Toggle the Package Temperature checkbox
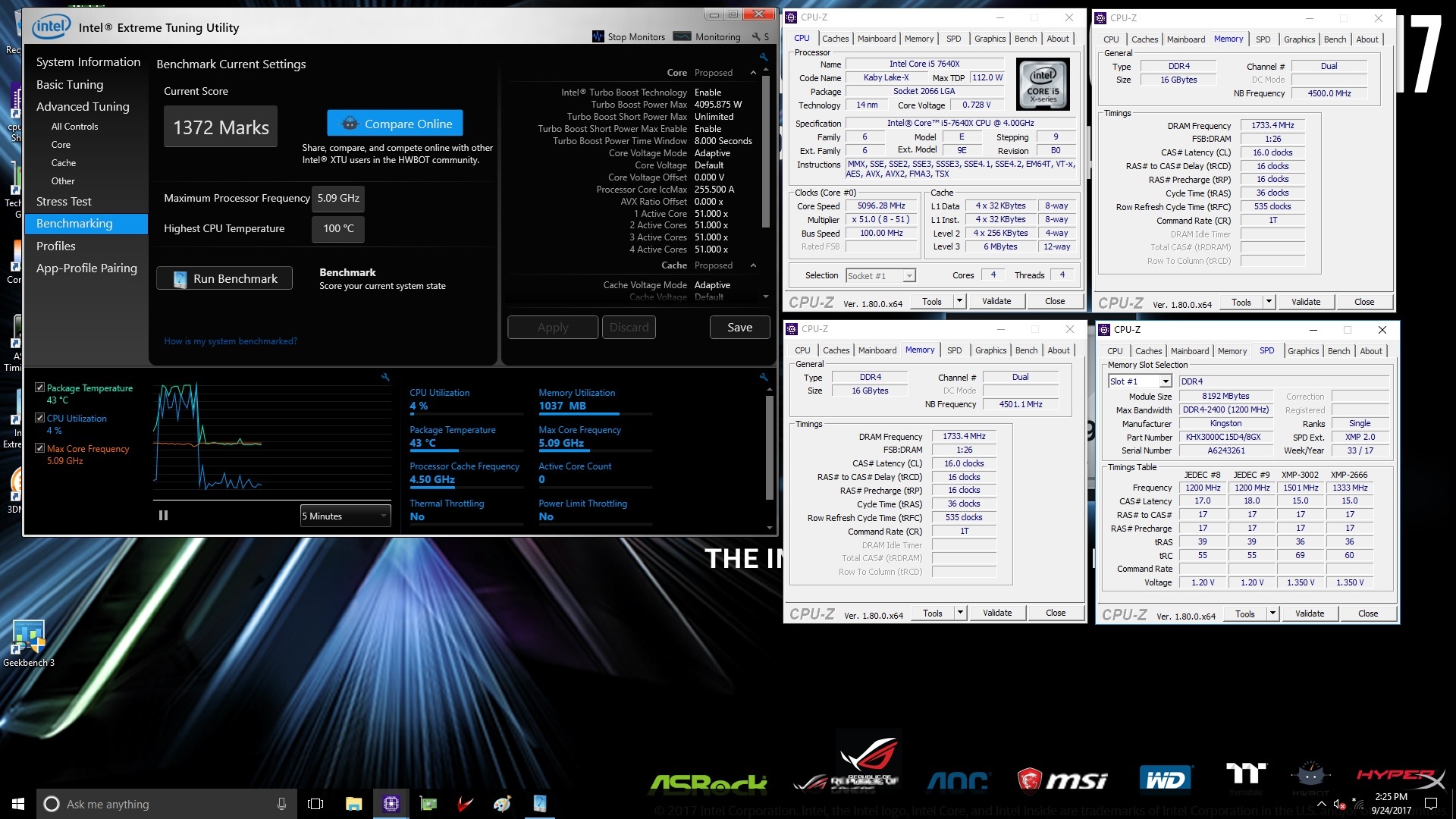1456x819 pixels. pos(40,388)
